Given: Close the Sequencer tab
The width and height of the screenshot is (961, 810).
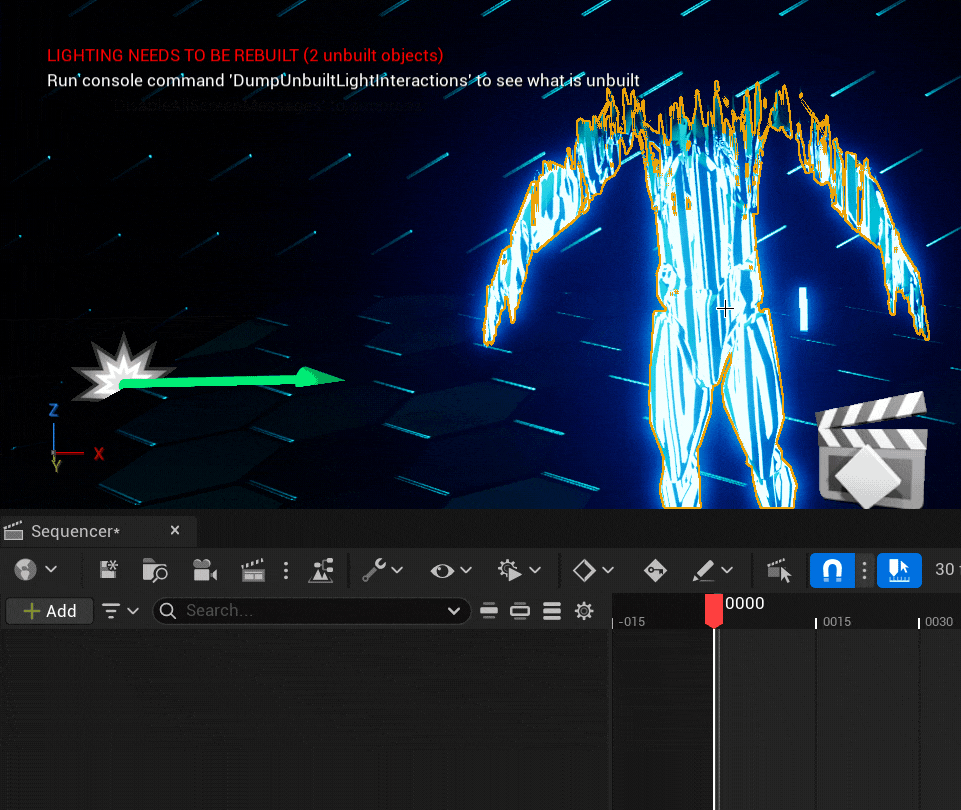Looking at the screenshot, I should click(175, 530).
